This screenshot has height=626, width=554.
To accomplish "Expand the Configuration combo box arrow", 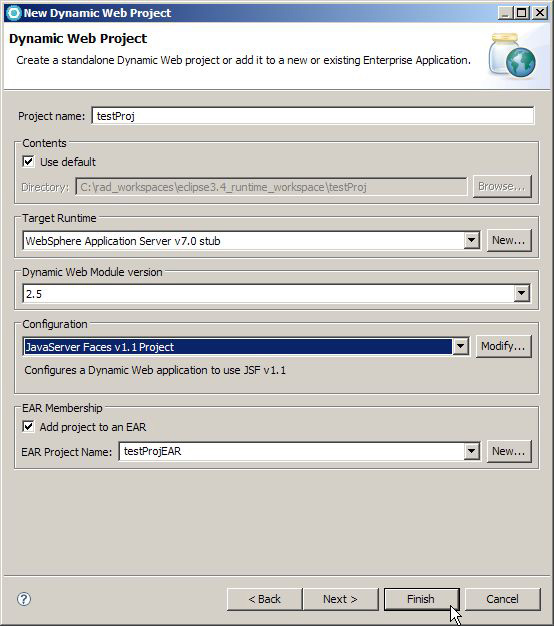I will click(461, 346).
